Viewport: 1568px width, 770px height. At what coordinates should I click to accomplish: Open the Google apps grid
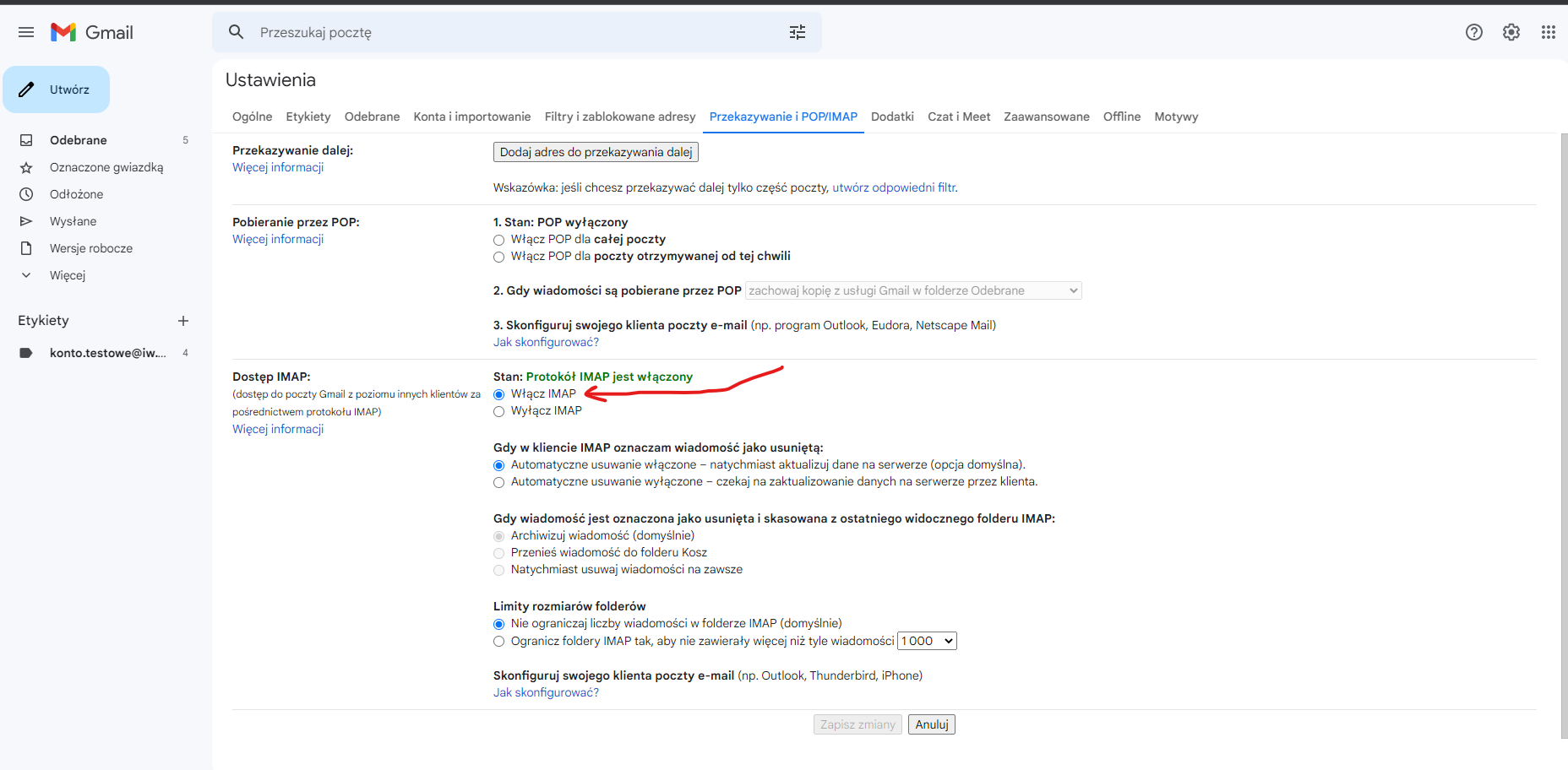(x=1548, y=32)
